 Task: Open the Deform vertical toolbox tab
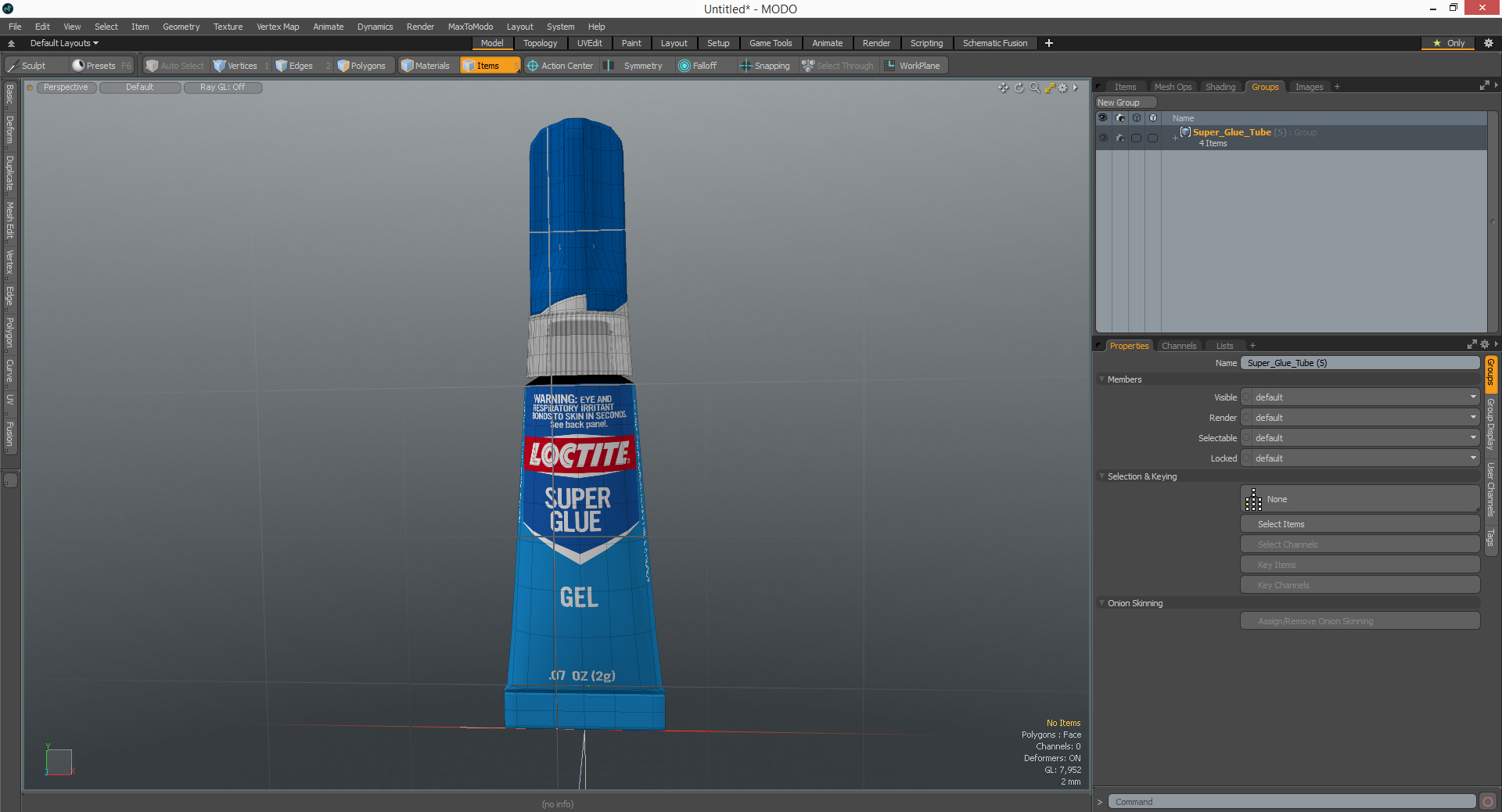(10, 130)
